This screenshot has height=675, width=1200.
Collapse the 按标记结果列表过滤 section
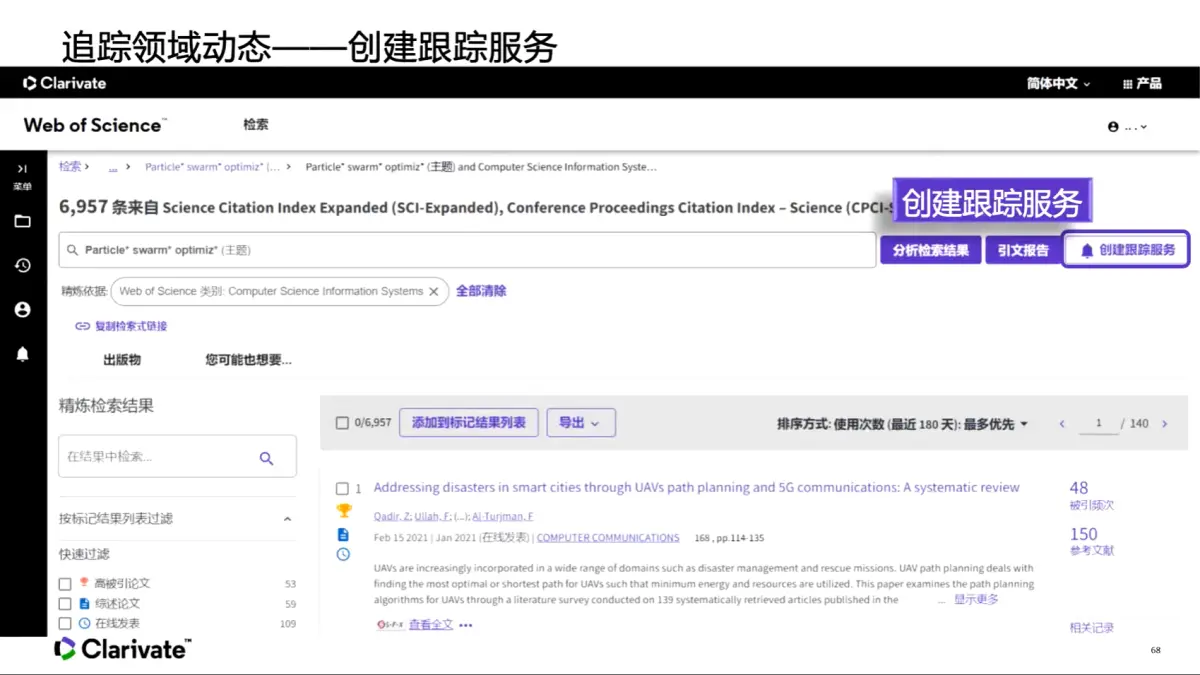(x=287, y=519)
